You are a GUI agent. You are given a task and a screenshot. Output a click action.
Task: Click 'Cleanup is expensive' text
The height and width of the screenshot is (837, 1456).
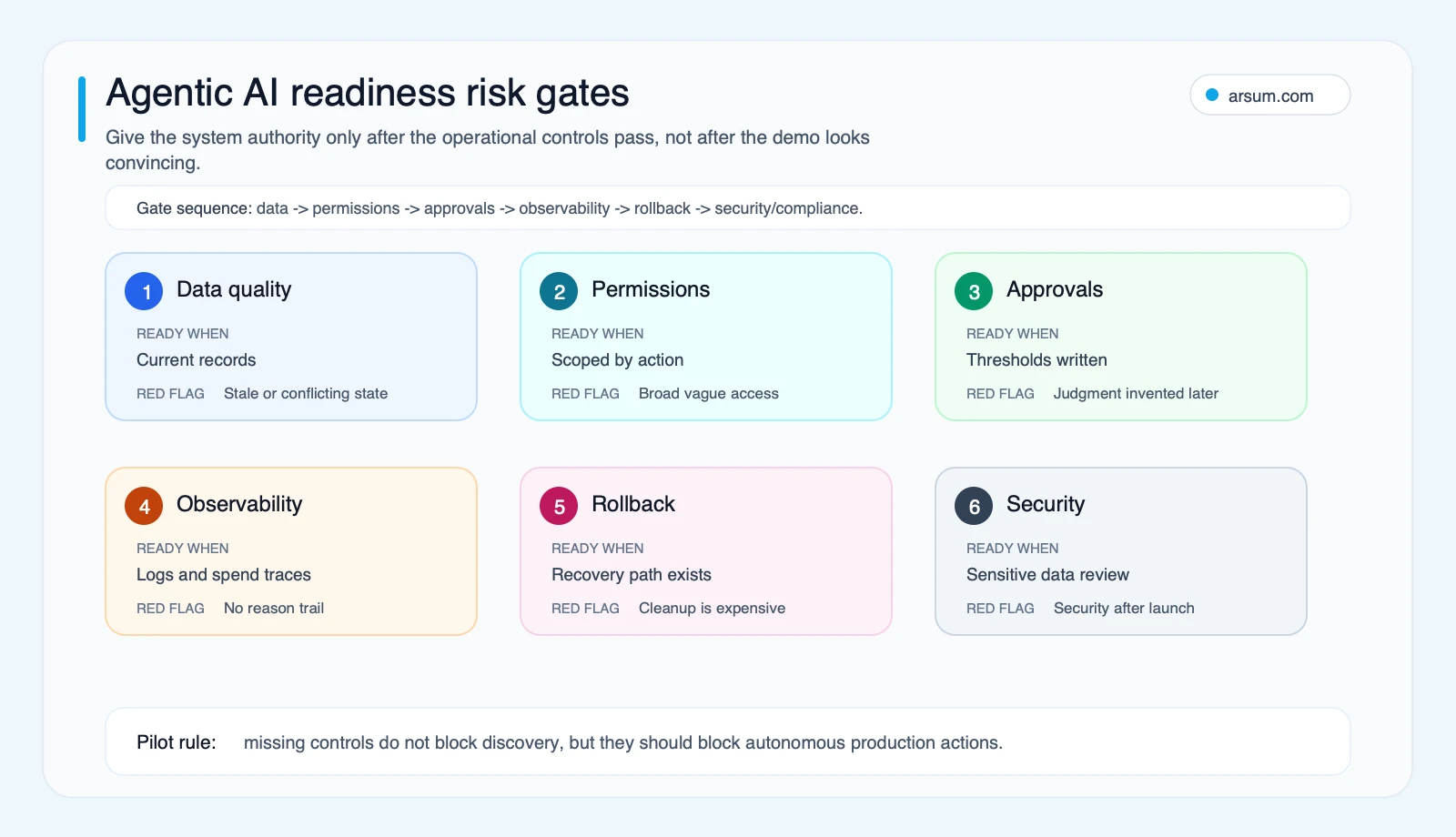(x=712, y=609)
